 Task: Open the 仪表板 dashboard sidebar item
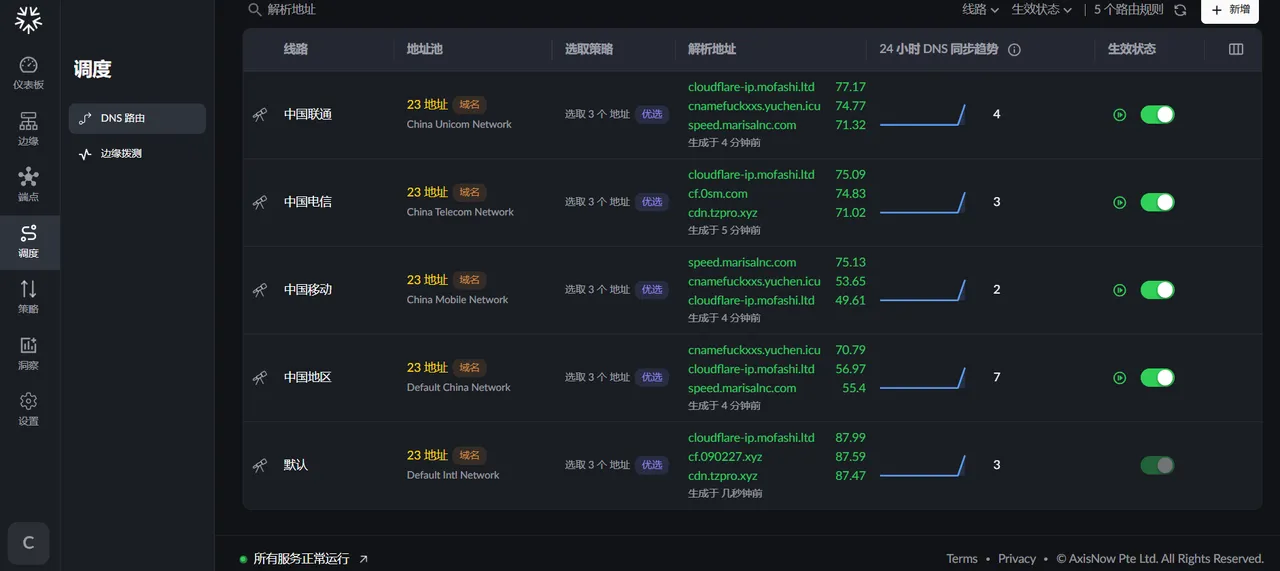pos(29,74)
